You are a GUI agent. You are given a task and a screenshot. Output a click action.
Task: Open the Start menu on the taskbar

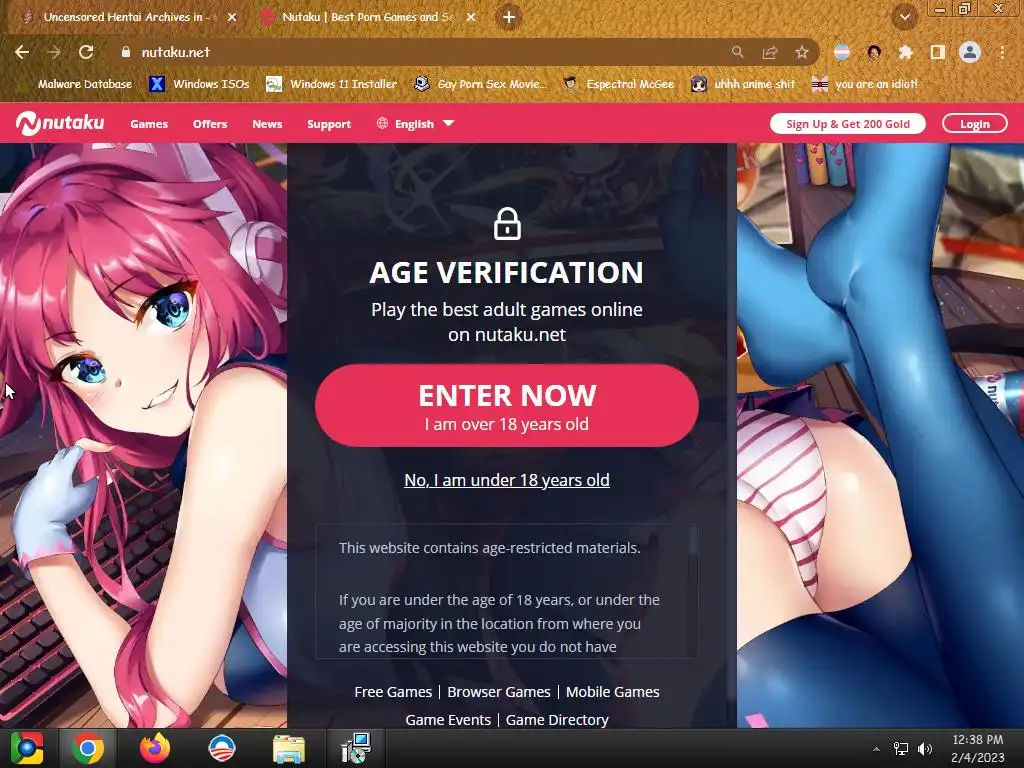pos(27,748)
